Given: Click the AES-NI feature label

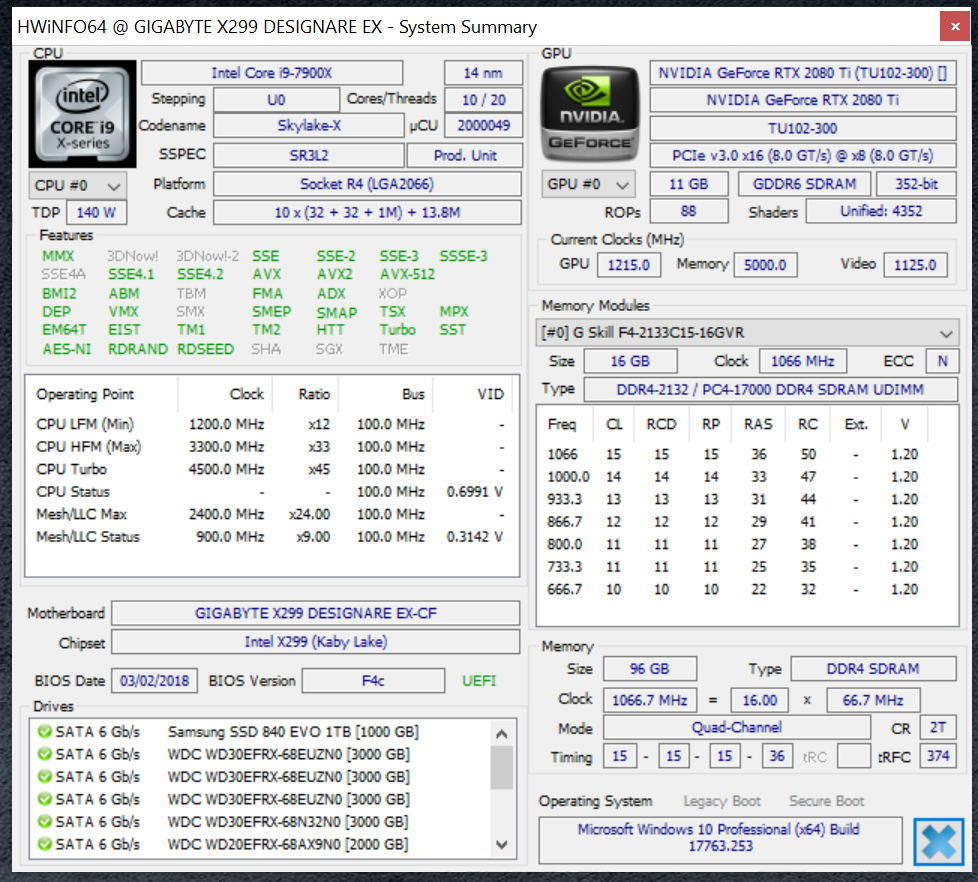Looking at the screenshot, I should (67, 349).
